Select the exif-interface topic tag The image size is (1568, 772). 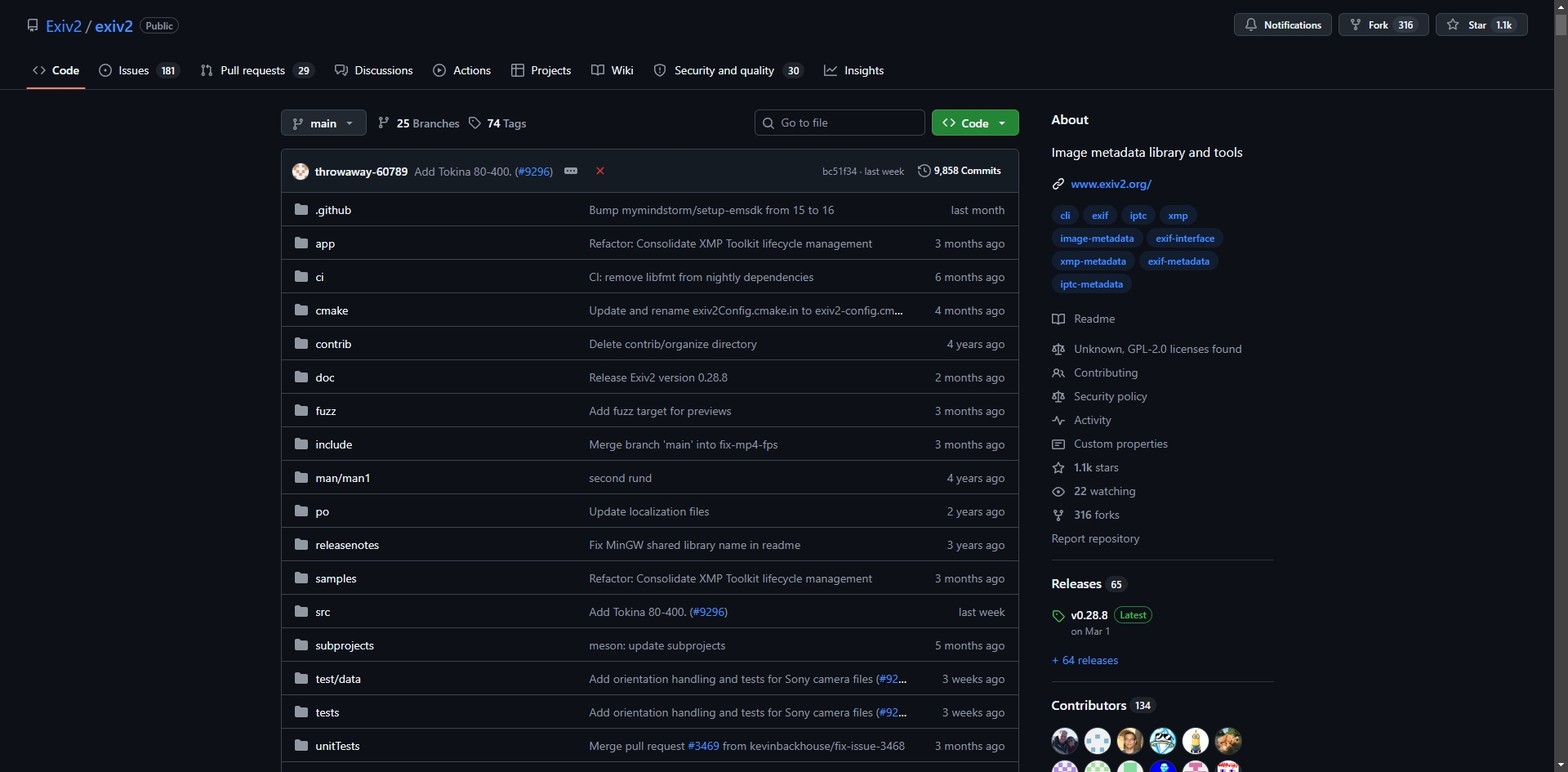pyautogui.click(x=1185, y=239)
